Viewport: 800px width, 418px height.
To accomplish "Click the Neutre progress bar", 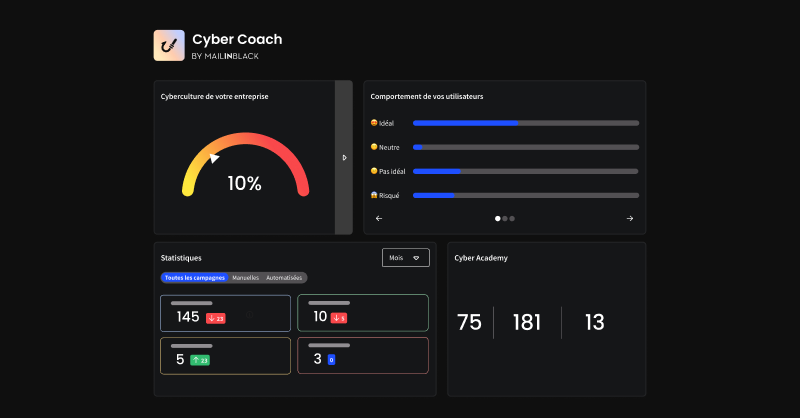I will pyautogui.click(x=526, y=147).
